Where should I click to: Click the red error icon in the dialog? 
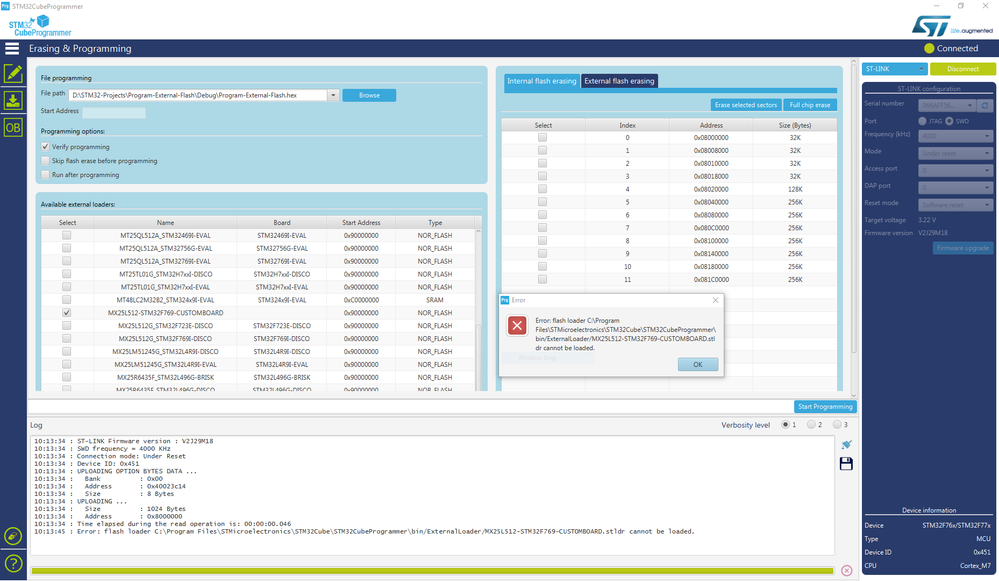(x=517, y=326)
